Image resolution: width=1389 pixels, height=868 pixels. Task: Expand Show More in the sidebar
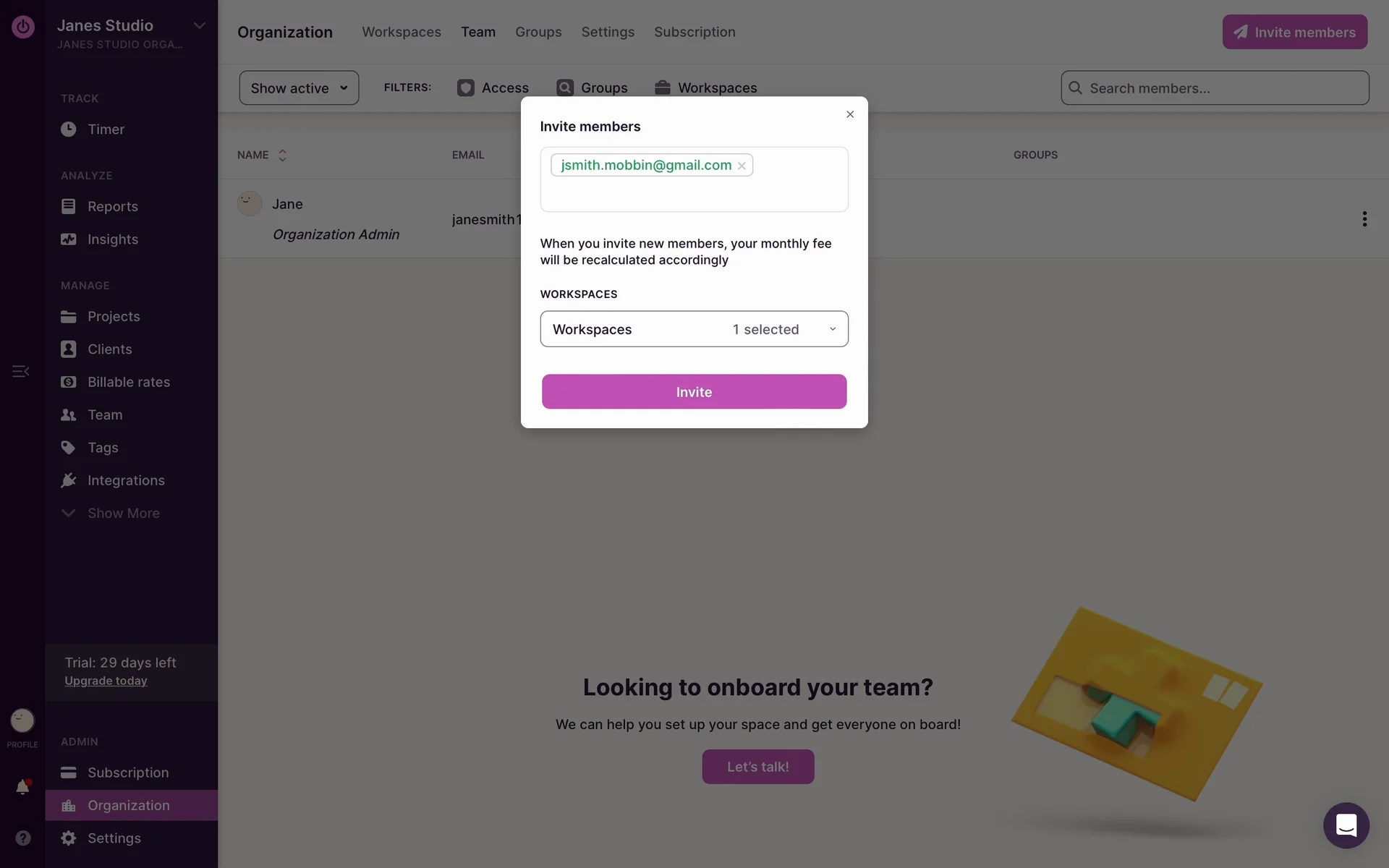[x=123, y=514]
